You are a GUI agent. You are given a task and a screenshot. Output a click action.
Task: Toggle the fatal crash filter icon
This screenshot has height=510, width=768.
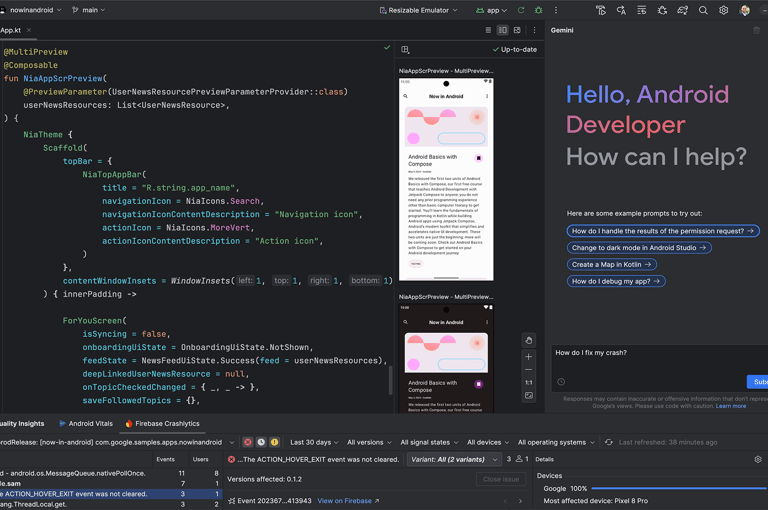point(248,442)
